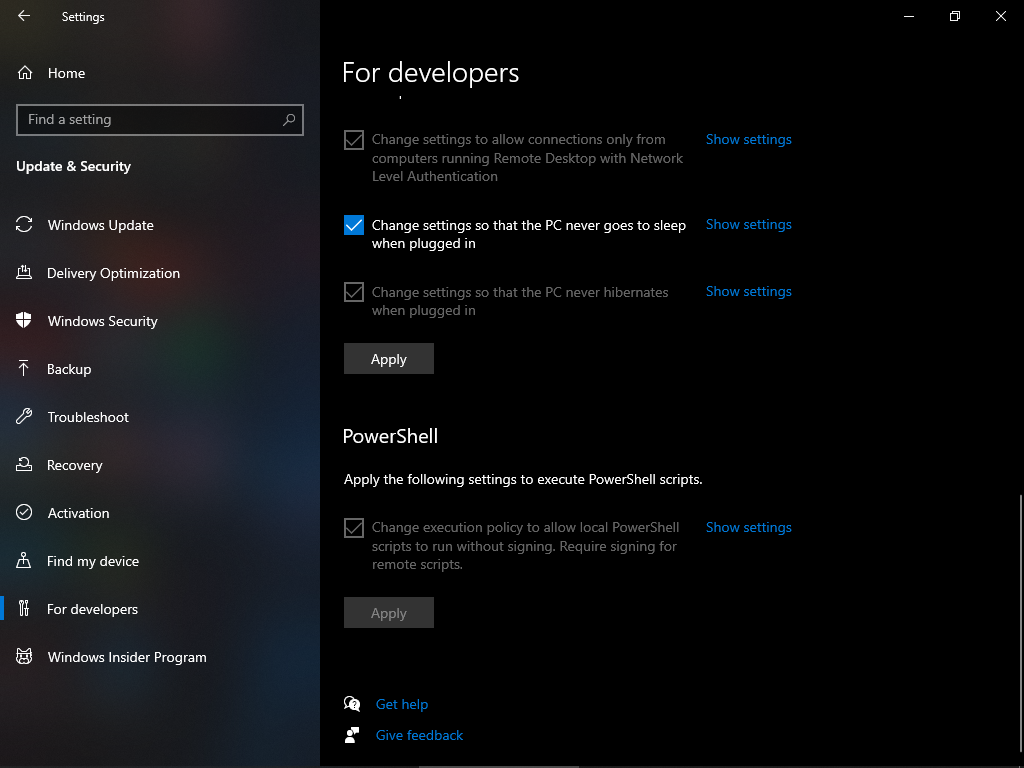This screenshot has width=1024, height=768.
Task: Open Home in Settings sidebar
Action: pyautogui.click(x=160, y=73)
